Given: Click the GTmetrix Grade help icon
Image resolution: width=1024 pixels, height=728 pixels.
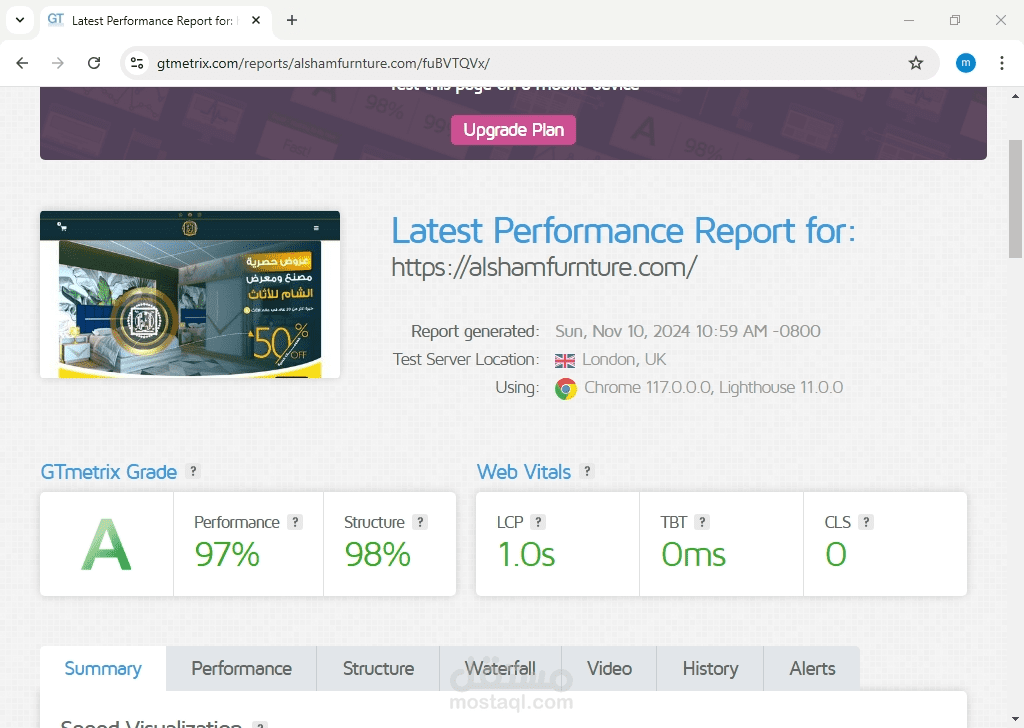Looking at the screenshot, I should (193, 471).
